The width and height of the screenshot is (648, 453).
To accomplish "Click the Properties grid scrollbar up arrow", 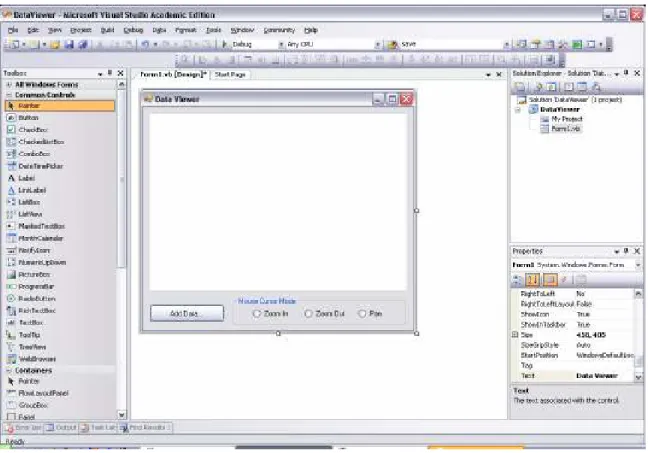I will coord(638,293).
